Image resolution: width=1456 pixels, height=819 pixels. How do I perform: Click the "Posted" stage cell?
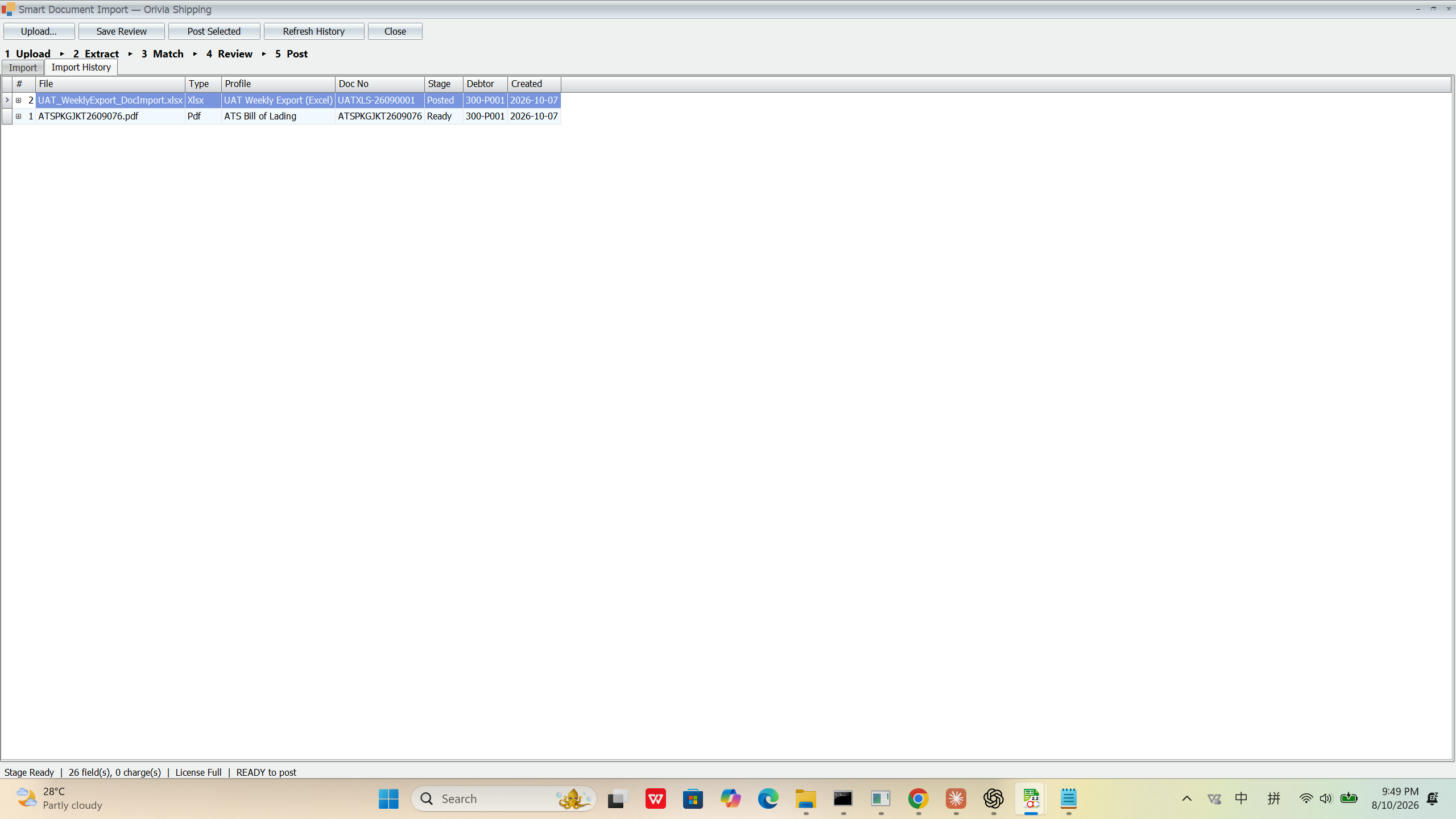[x=444, y=101]
